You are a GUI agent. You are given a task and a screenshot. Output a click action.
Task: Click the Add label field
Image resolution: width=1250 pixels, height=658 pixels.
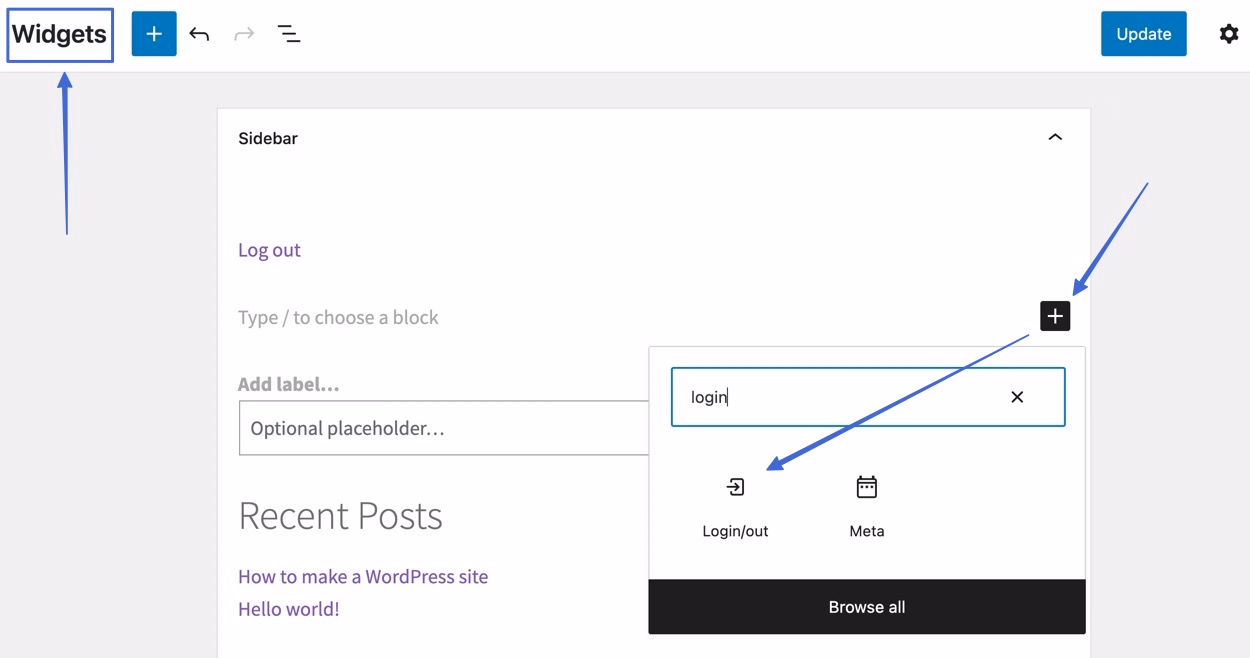click(x=287, y=384)
